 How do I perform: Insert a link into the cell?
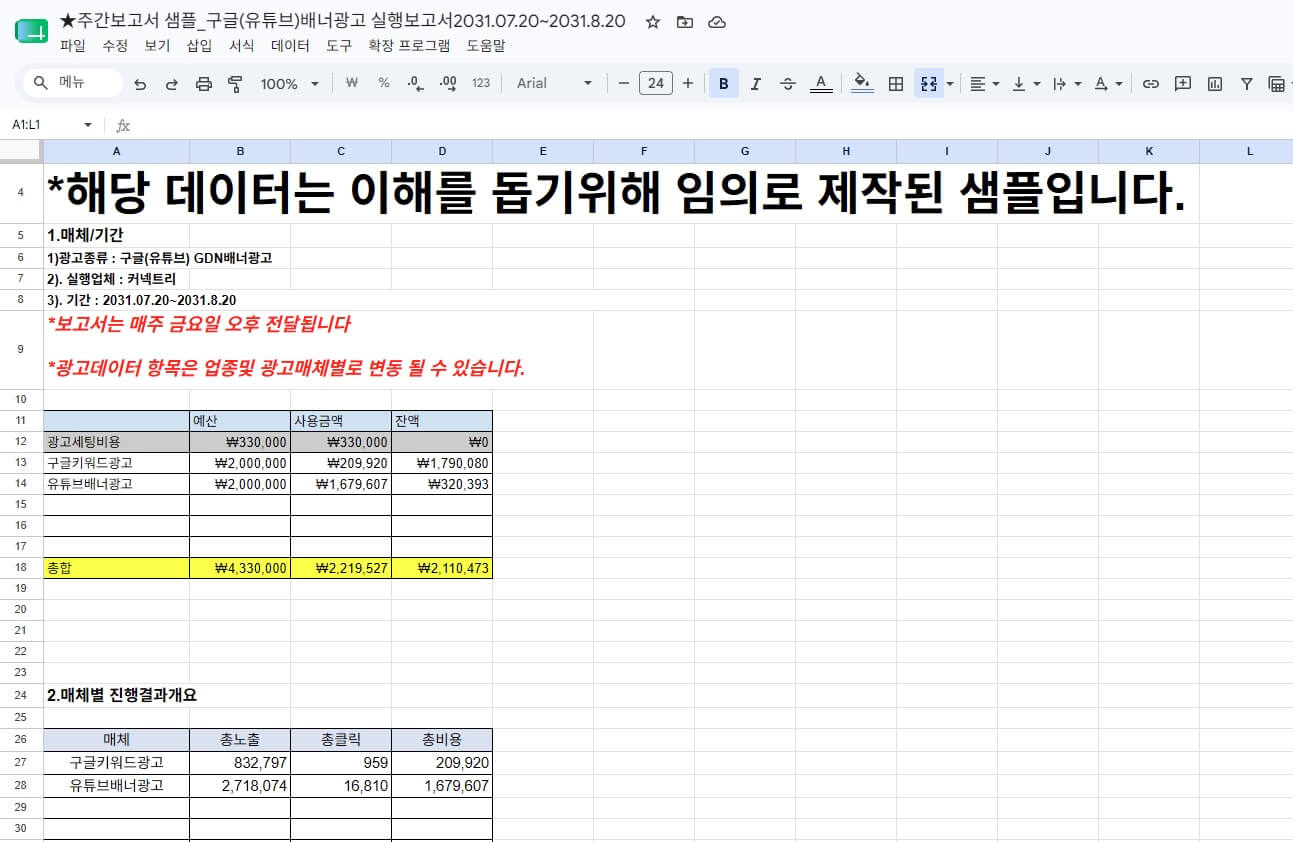[x=1151, y=84]
